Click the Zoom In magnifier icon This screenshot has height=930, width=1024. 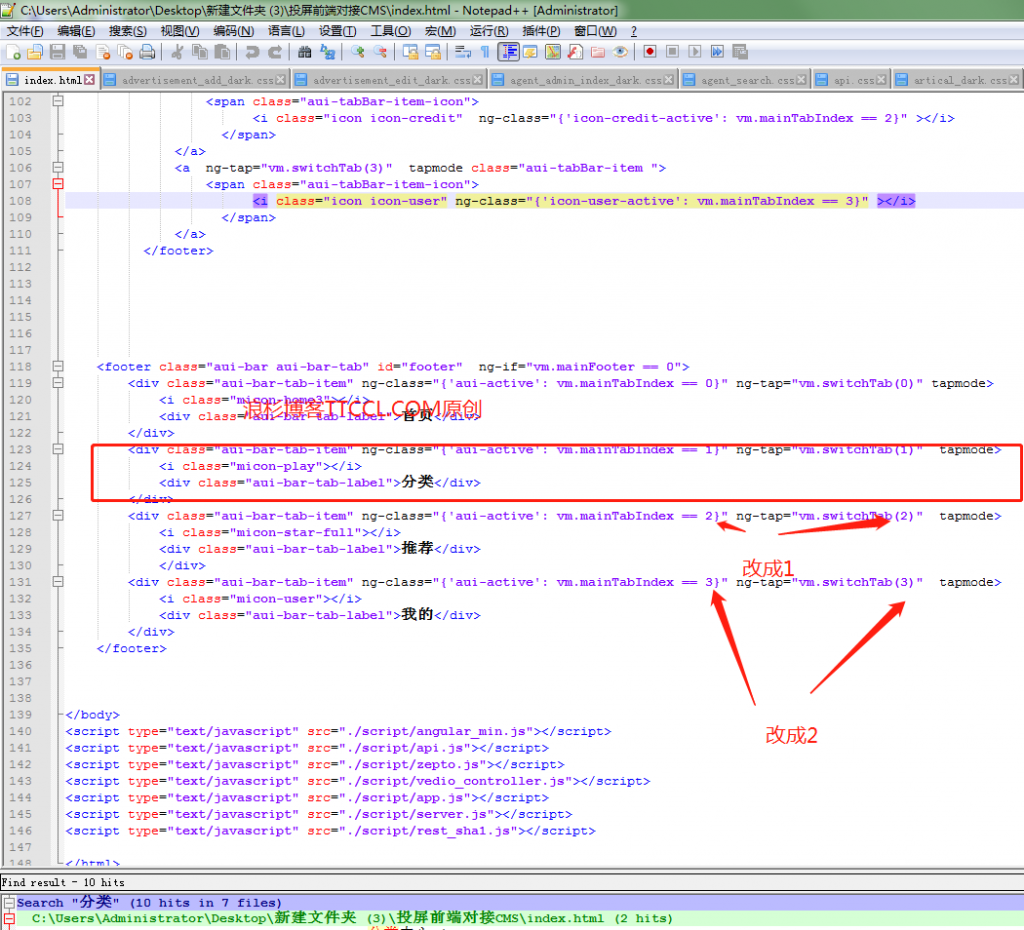357,52
